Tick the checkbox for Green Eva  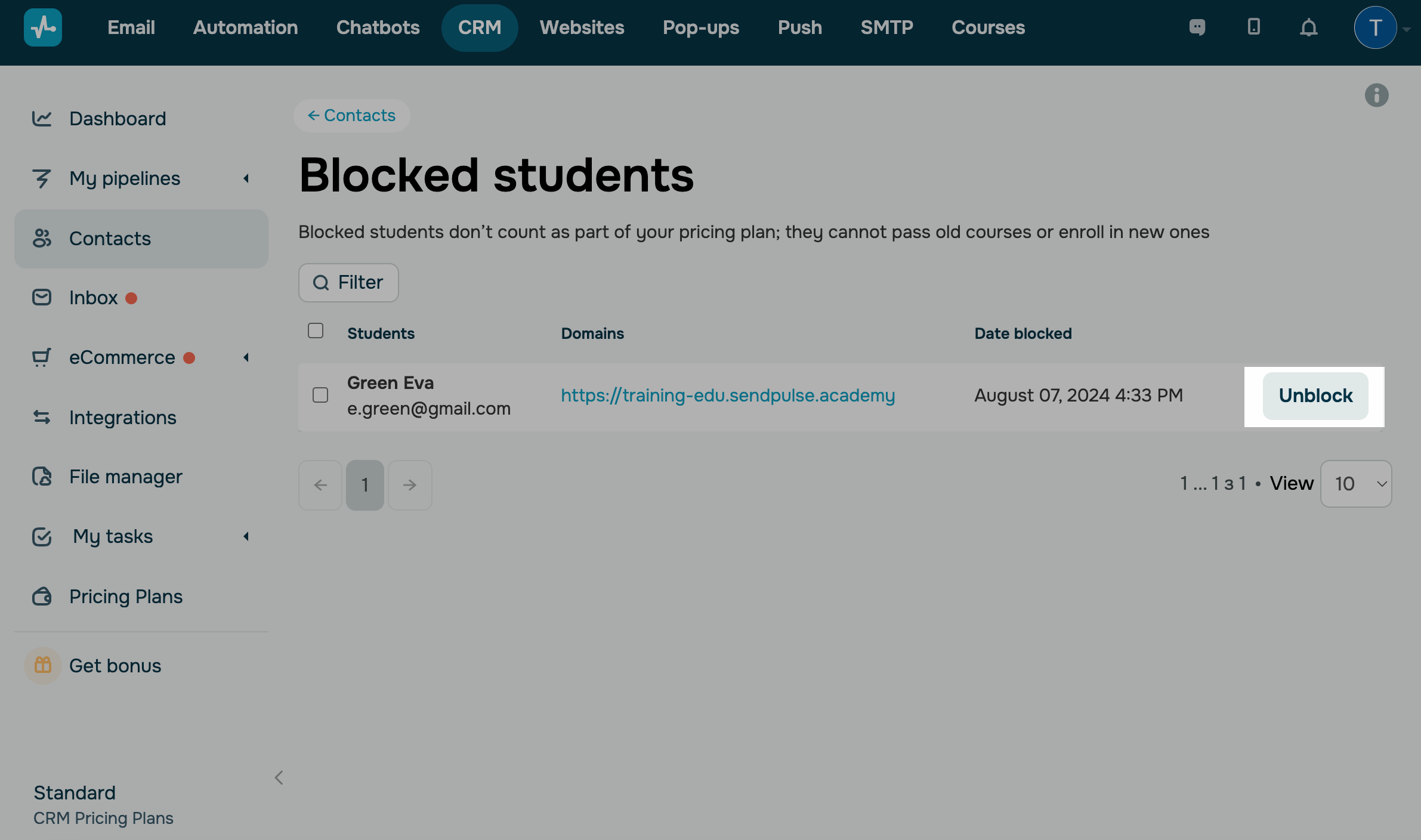point(320,395)
